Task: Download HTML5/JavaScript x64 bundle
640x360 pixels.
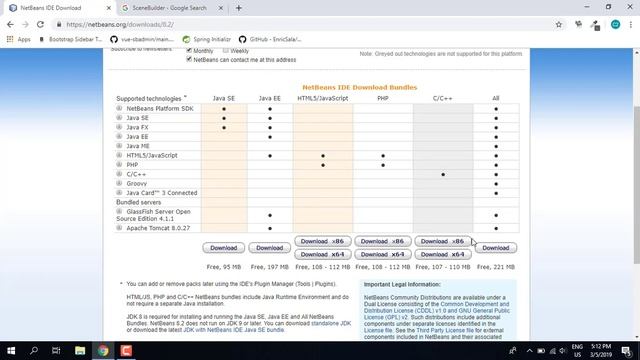Action: (323, 254)
